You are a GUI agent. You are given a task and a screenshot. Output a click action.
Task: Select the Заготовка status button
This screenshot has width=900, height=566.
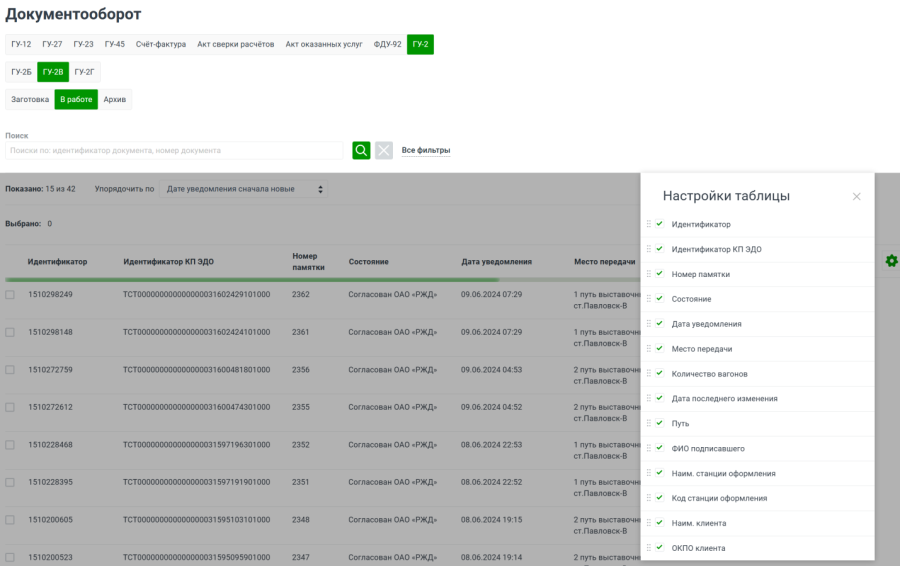tap(30, 99)
